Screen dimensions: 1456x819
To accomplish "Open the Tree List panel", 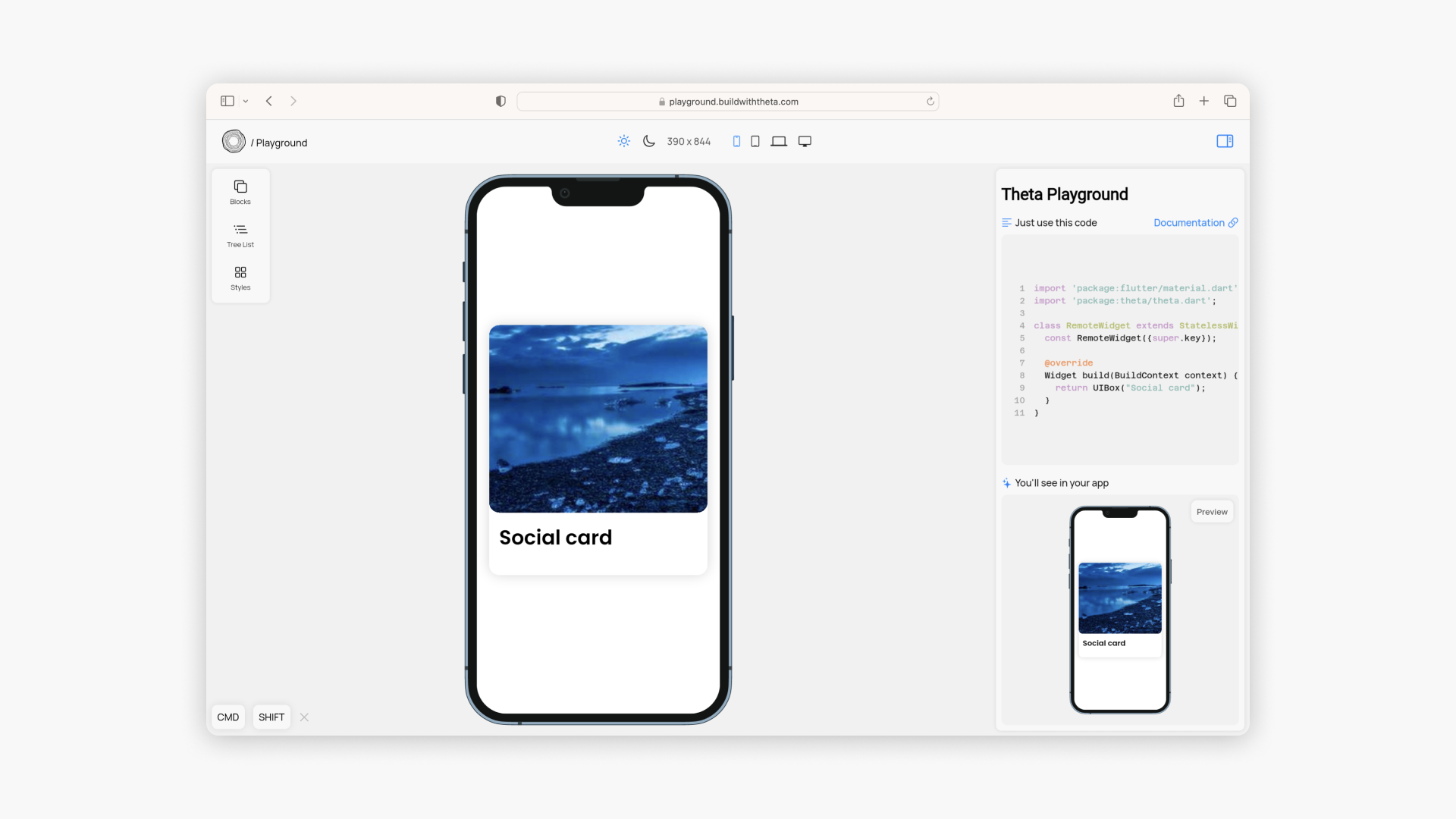I will [240, 235].
